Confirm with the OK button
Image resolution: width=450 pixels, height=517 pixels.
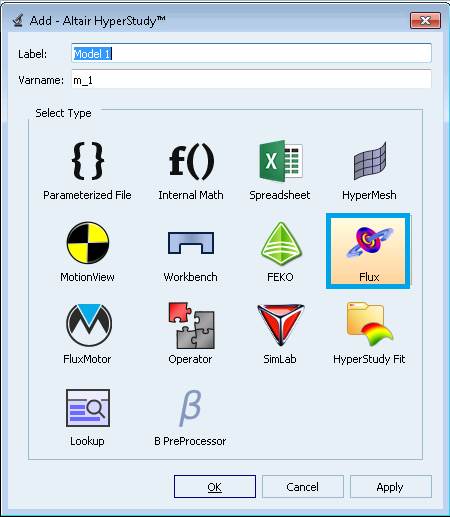click(215, 487)
